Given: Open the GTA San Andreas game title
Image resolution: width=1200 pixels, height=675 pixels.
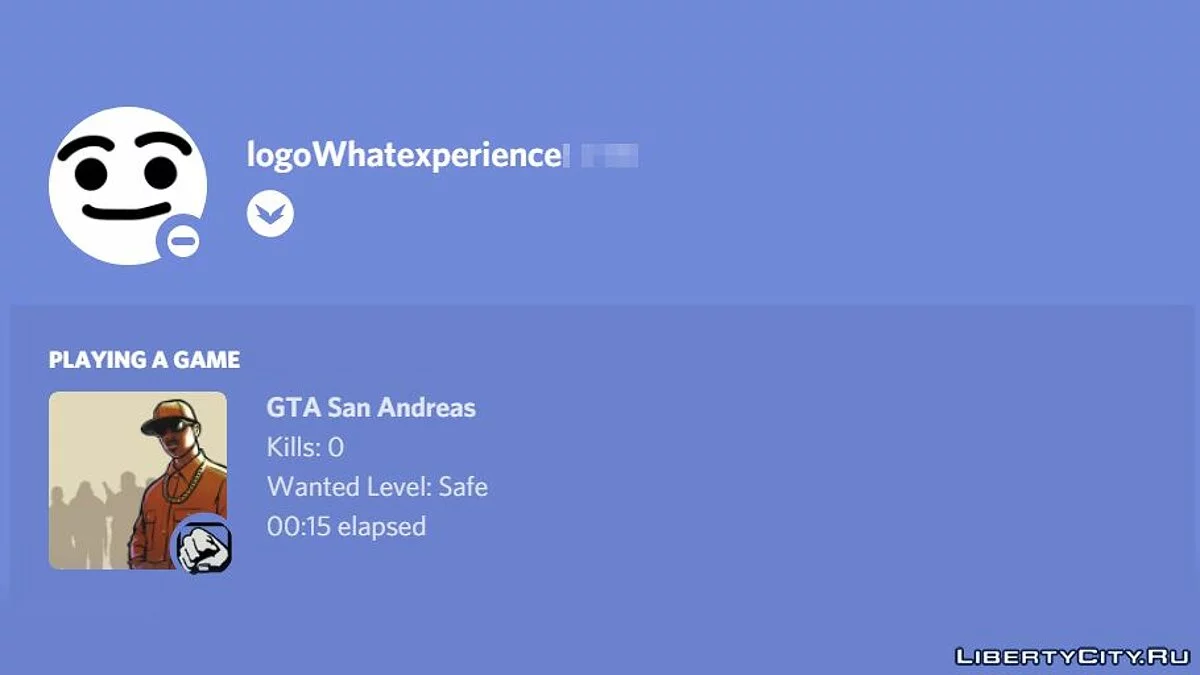Looking at the screenshot, I should click(x=371, y=408).
